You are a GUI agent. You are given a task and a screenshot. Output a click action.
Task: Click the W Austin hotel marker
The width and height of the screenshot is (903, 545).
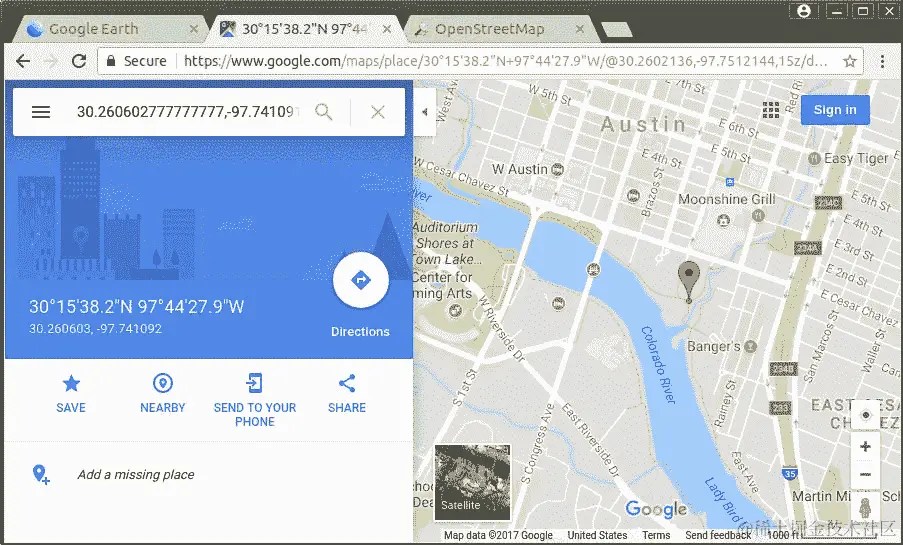pyautogui.click(x=557, y=169)
